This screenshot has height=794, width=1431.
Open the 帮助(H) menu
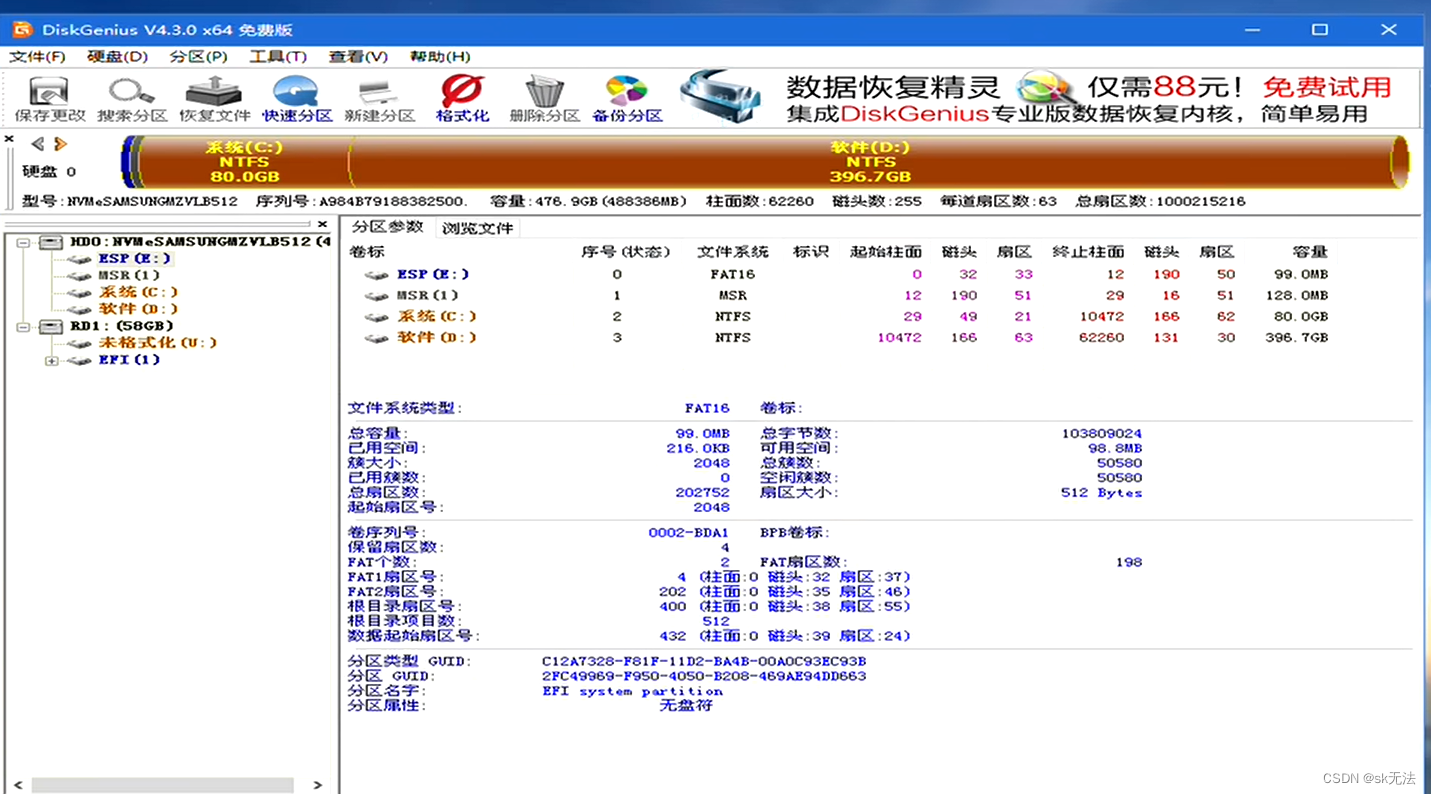(440, 57)
